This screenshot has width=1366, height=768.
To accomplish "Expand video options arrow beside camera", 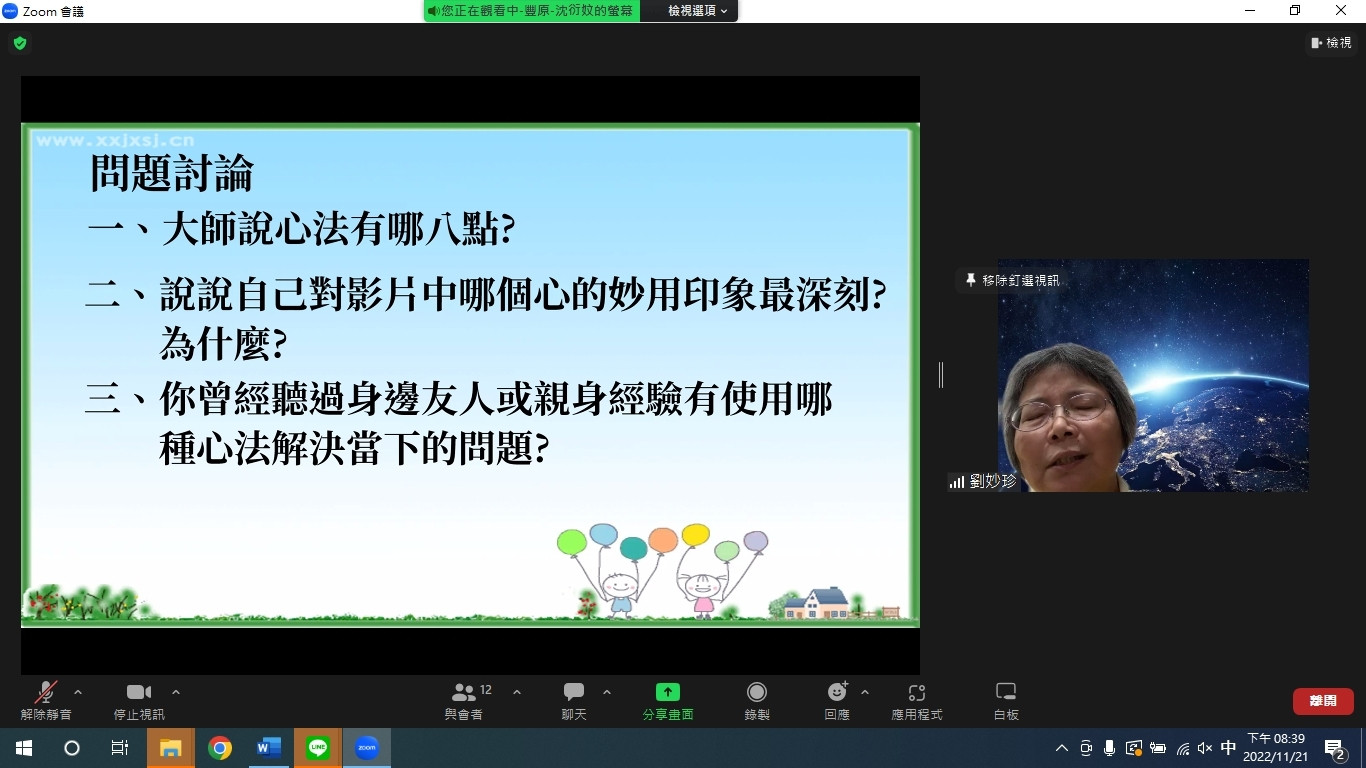I will point(176,692).
